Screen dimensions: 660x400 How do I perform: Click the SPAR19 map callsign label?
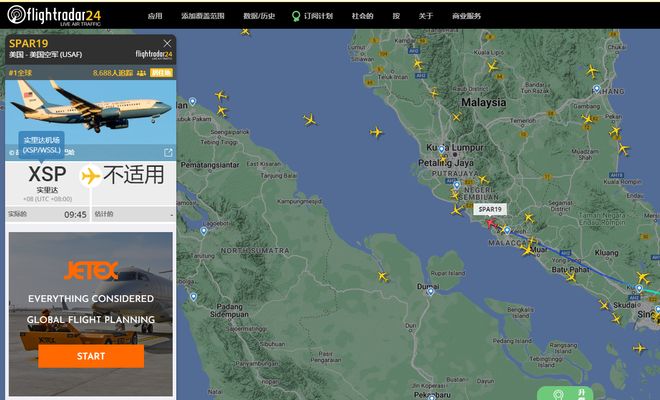tap(490, 209)
